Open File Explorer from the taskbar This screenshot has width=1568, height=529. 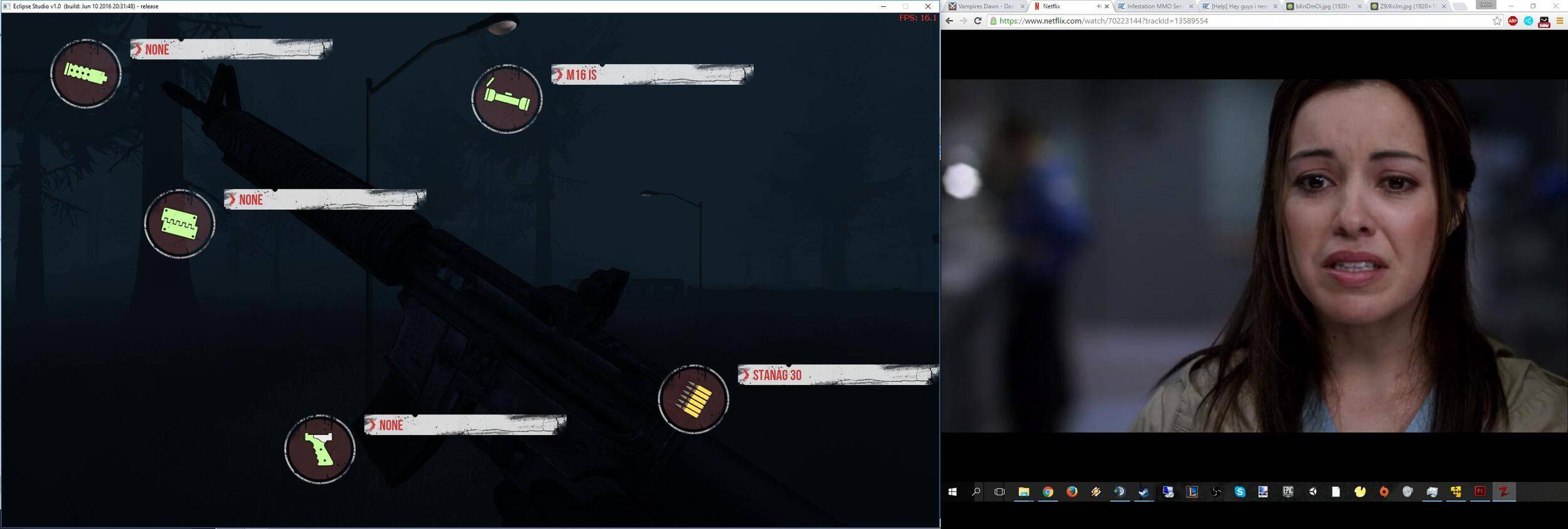(x=1024, y=492)
